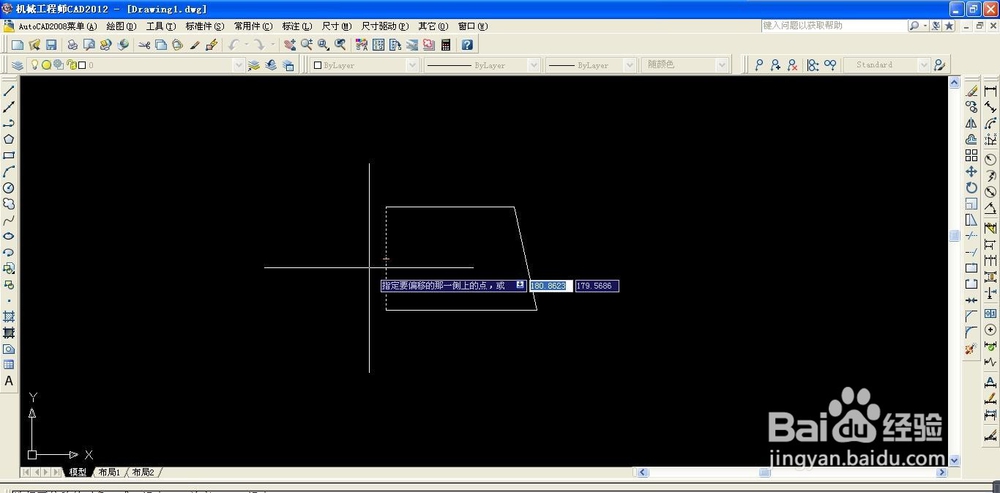The image size is (1000, 493).
Task: Select the Offset tool
Action: coord(971,139)
